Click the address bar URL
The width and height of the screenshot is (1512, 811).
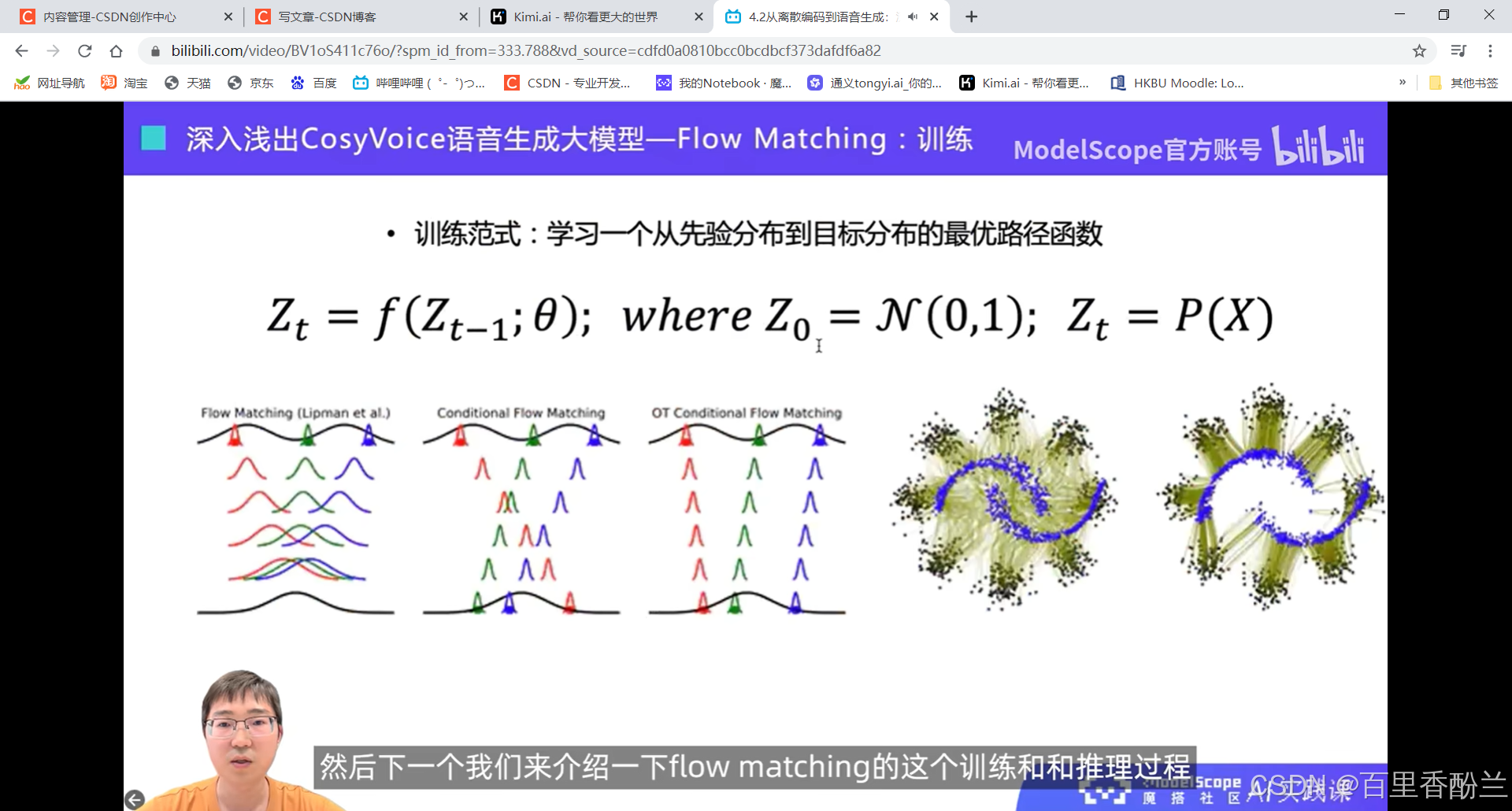pos(526,51)
